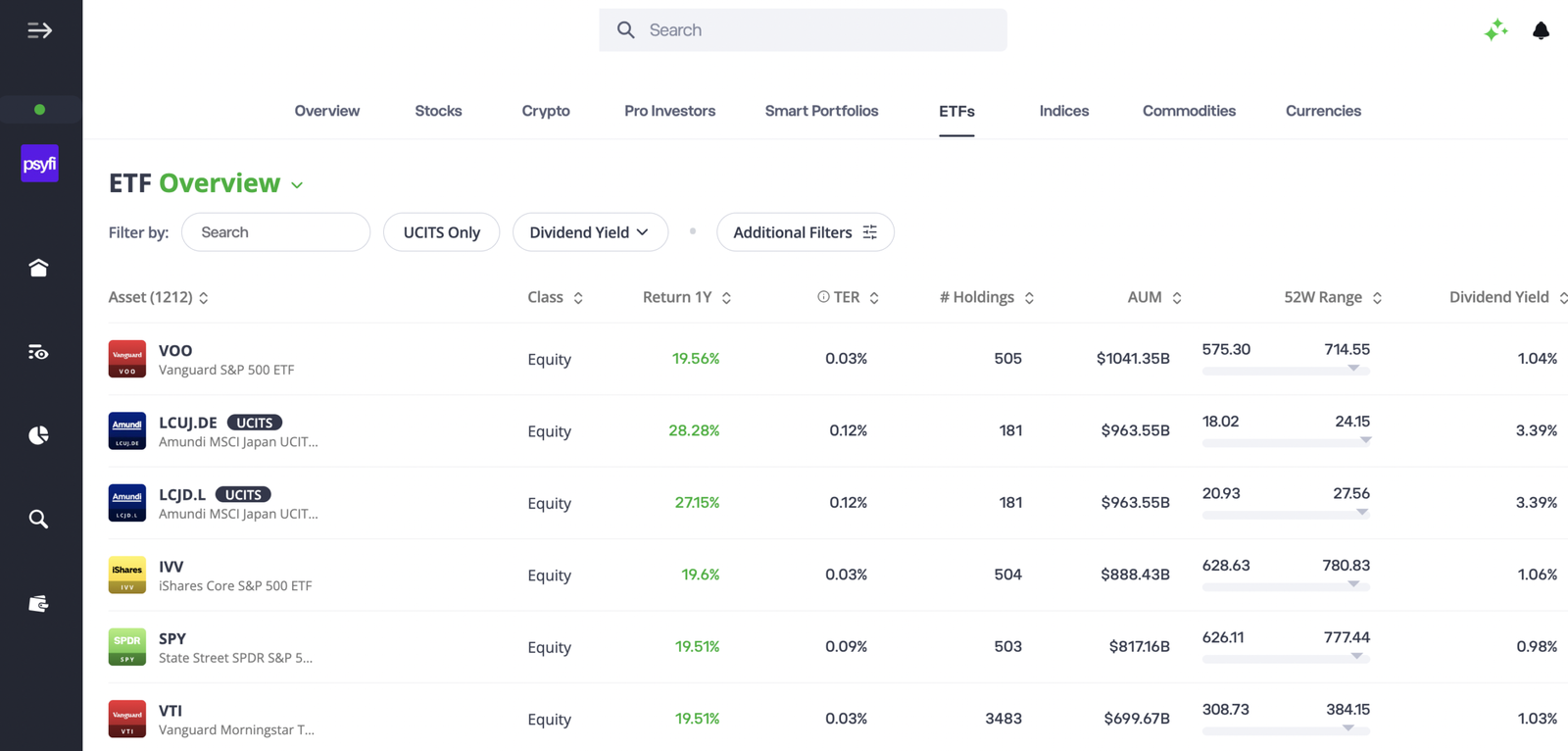
Task: Click 'Vanguard S&P 500 ETF' name
Action: 226,370
